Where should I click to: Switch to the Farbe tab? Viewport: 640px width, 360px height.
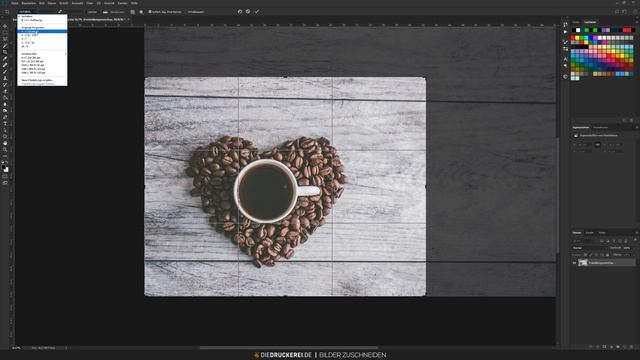576,22
